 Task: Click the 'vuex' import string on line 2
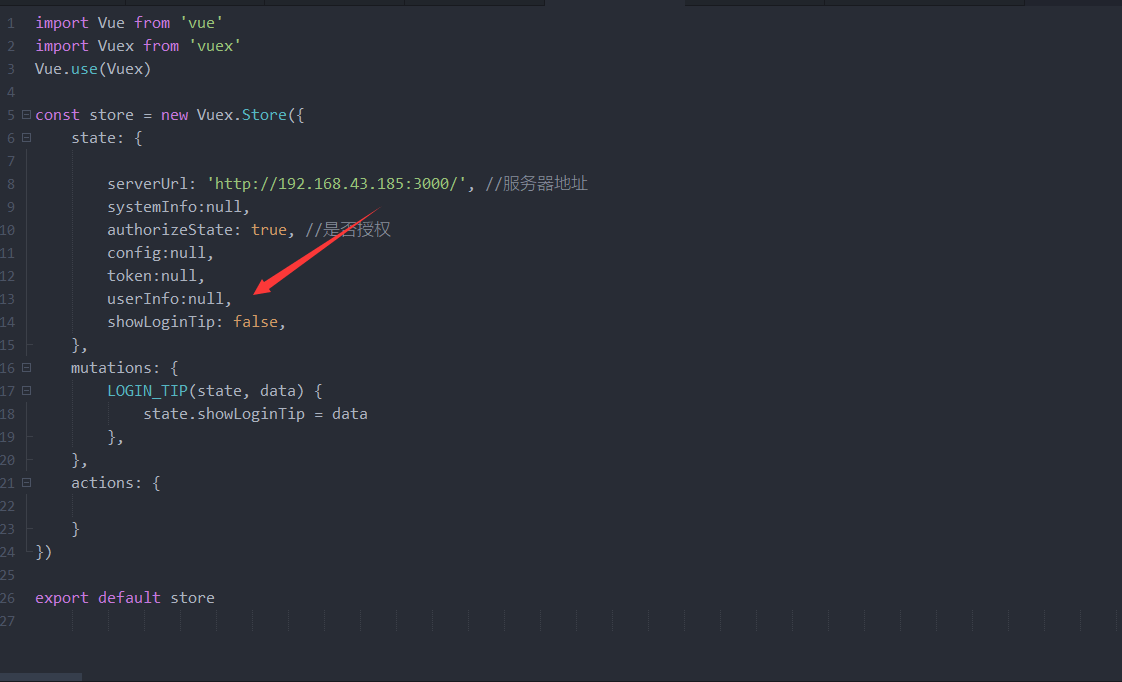pos(215,46)
